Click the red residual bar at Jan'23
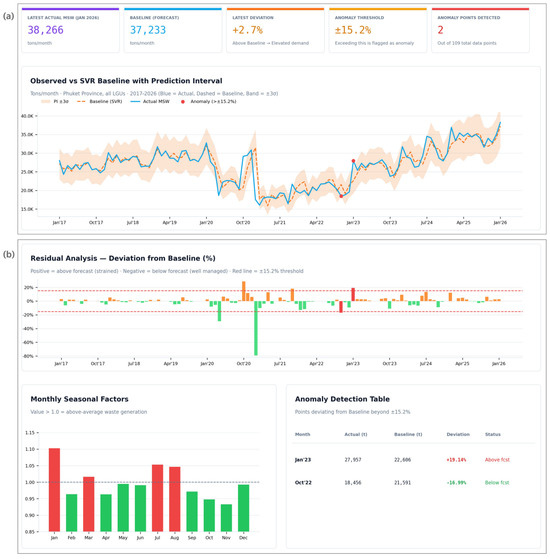 [x=353, y=294]
